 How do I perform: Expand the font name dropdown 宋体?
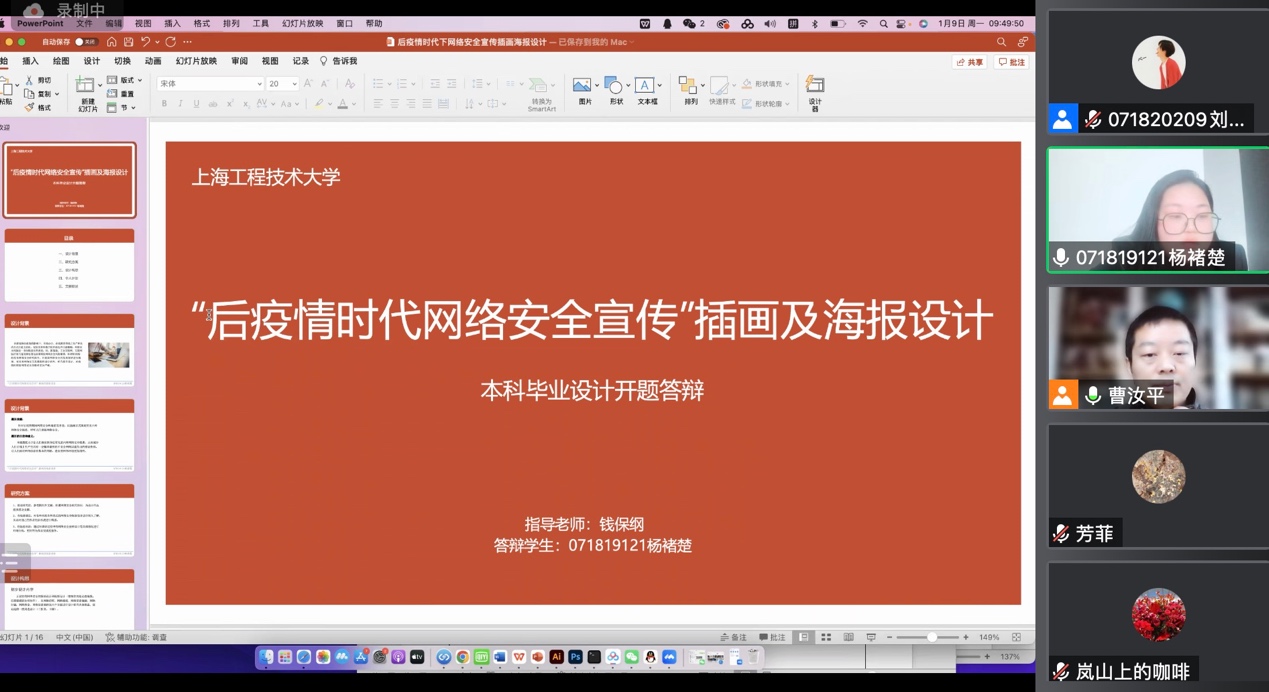259,84
